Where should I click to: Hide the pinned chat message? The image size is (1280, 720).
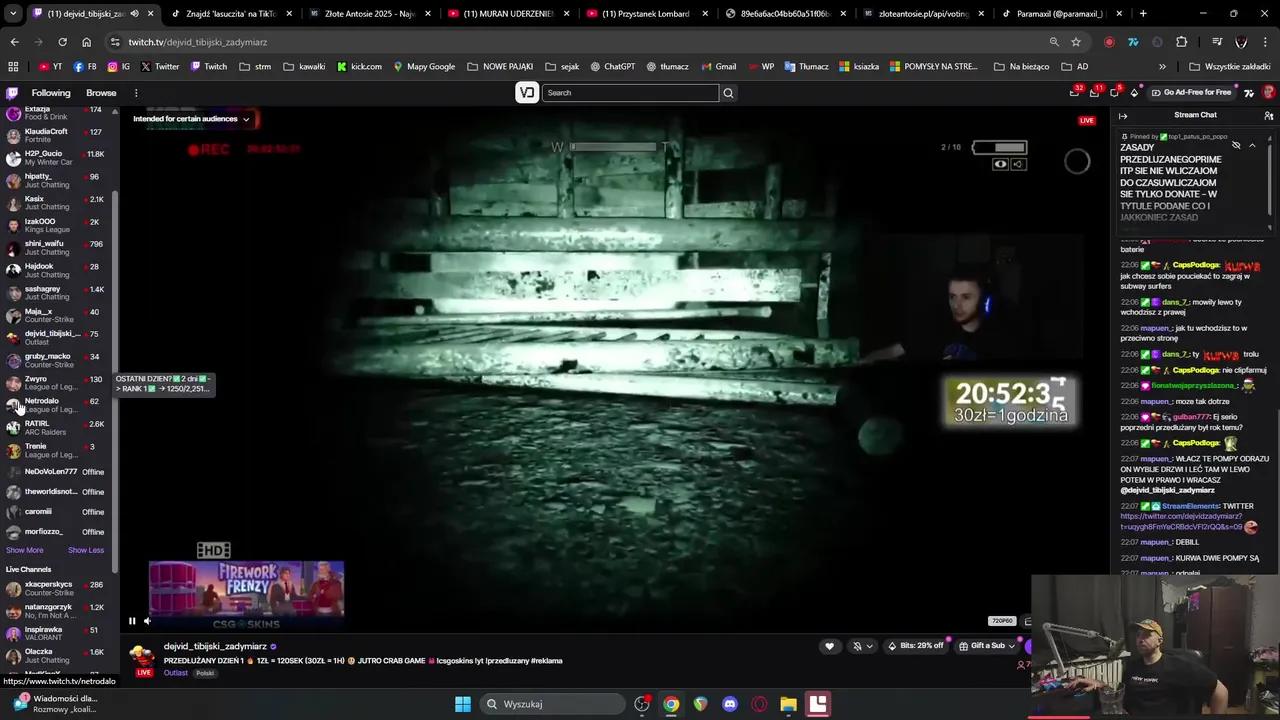pyautogui.click(x=1236, y=146)
